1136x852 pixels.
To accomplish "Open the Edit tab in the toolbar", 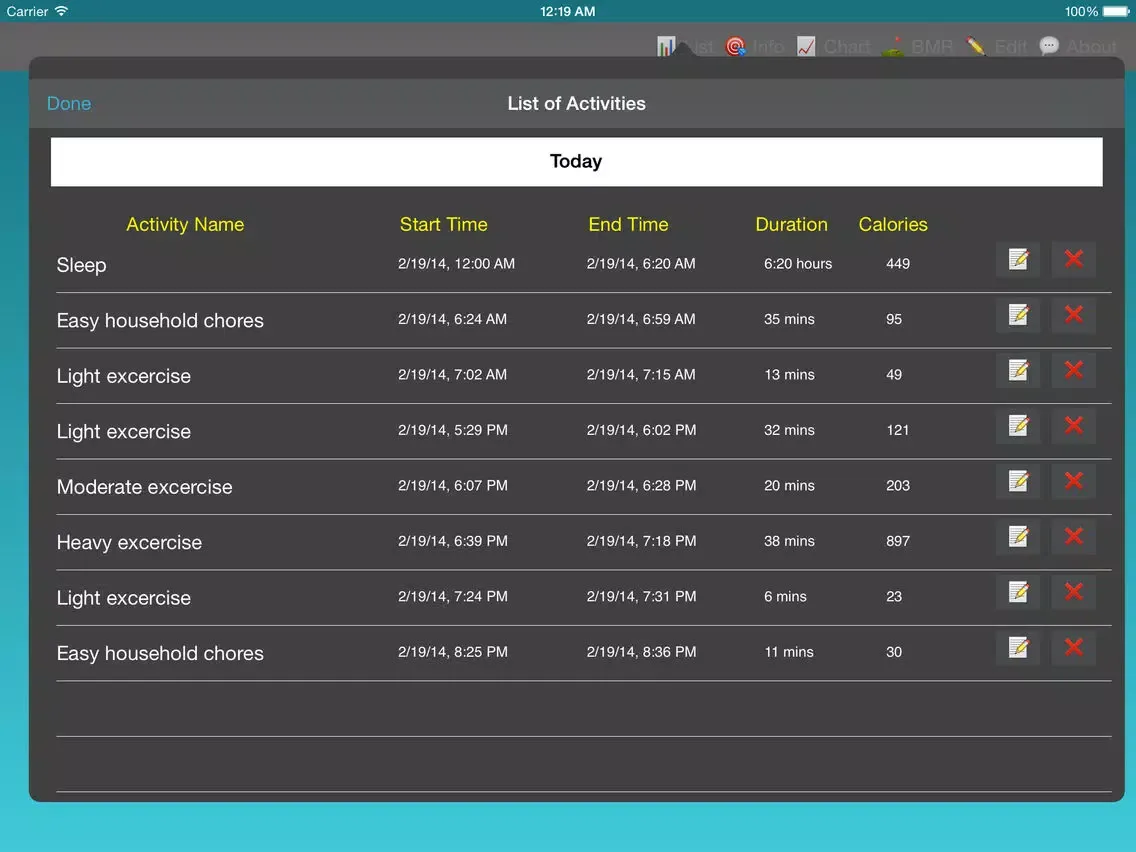I will click(x=997, y=47).
